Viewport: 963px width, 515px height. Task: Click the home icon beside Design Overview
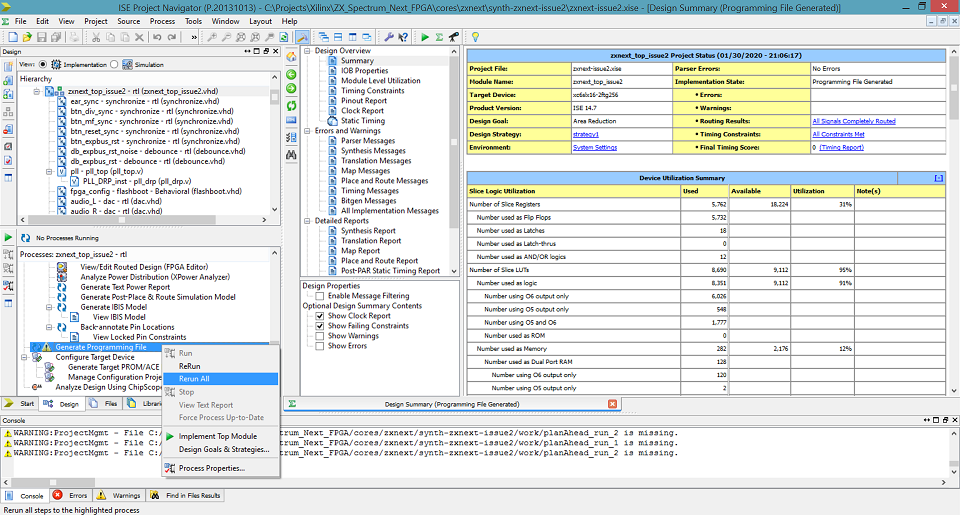(292, 56)
